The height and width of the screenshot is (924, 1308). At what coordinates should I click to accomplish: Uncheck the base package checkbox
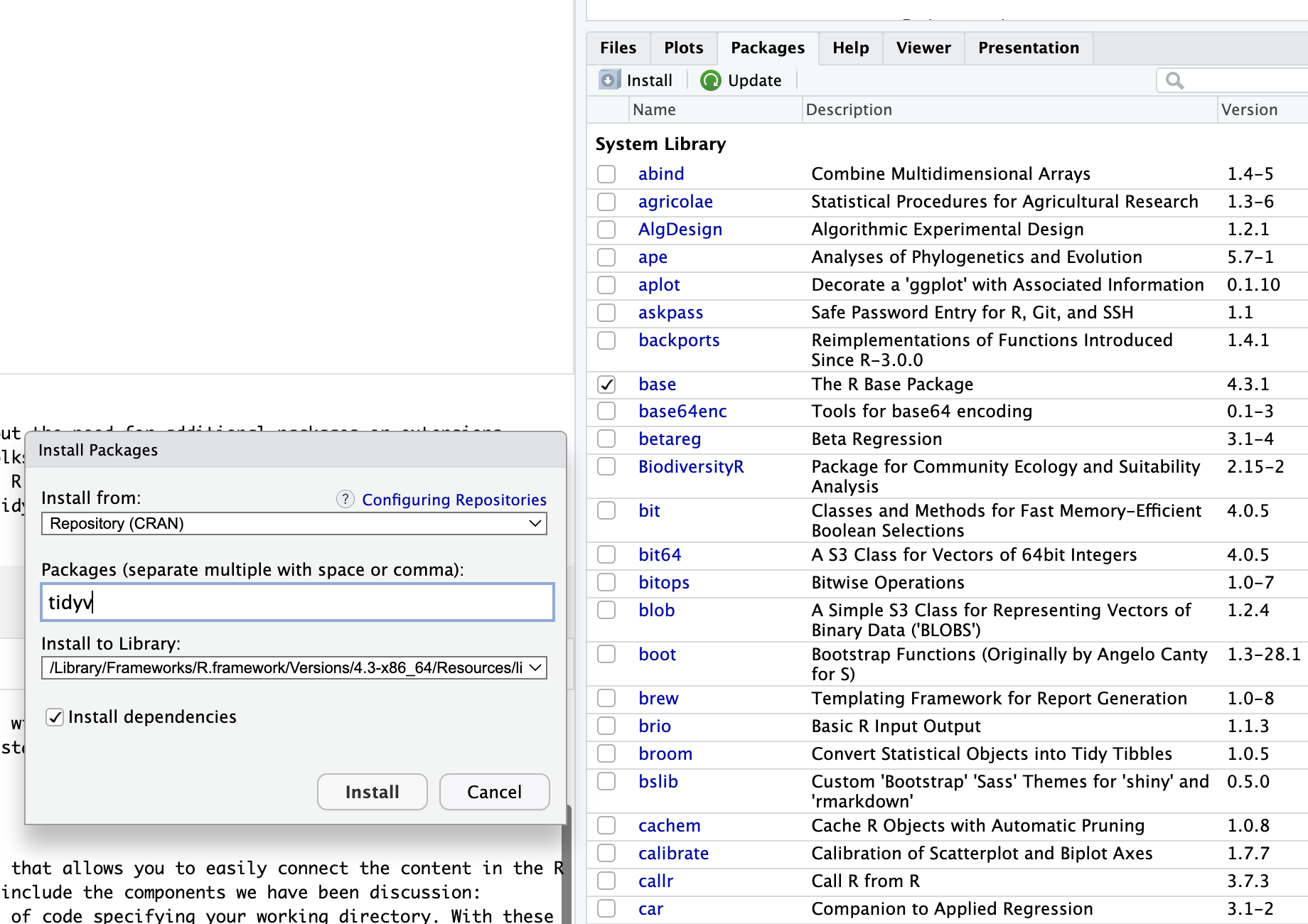[x=606, y=385]
